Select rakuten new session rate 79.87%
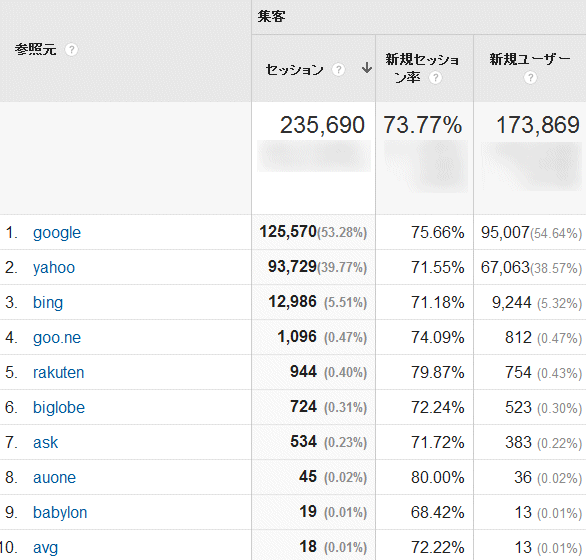 [438, 372]
